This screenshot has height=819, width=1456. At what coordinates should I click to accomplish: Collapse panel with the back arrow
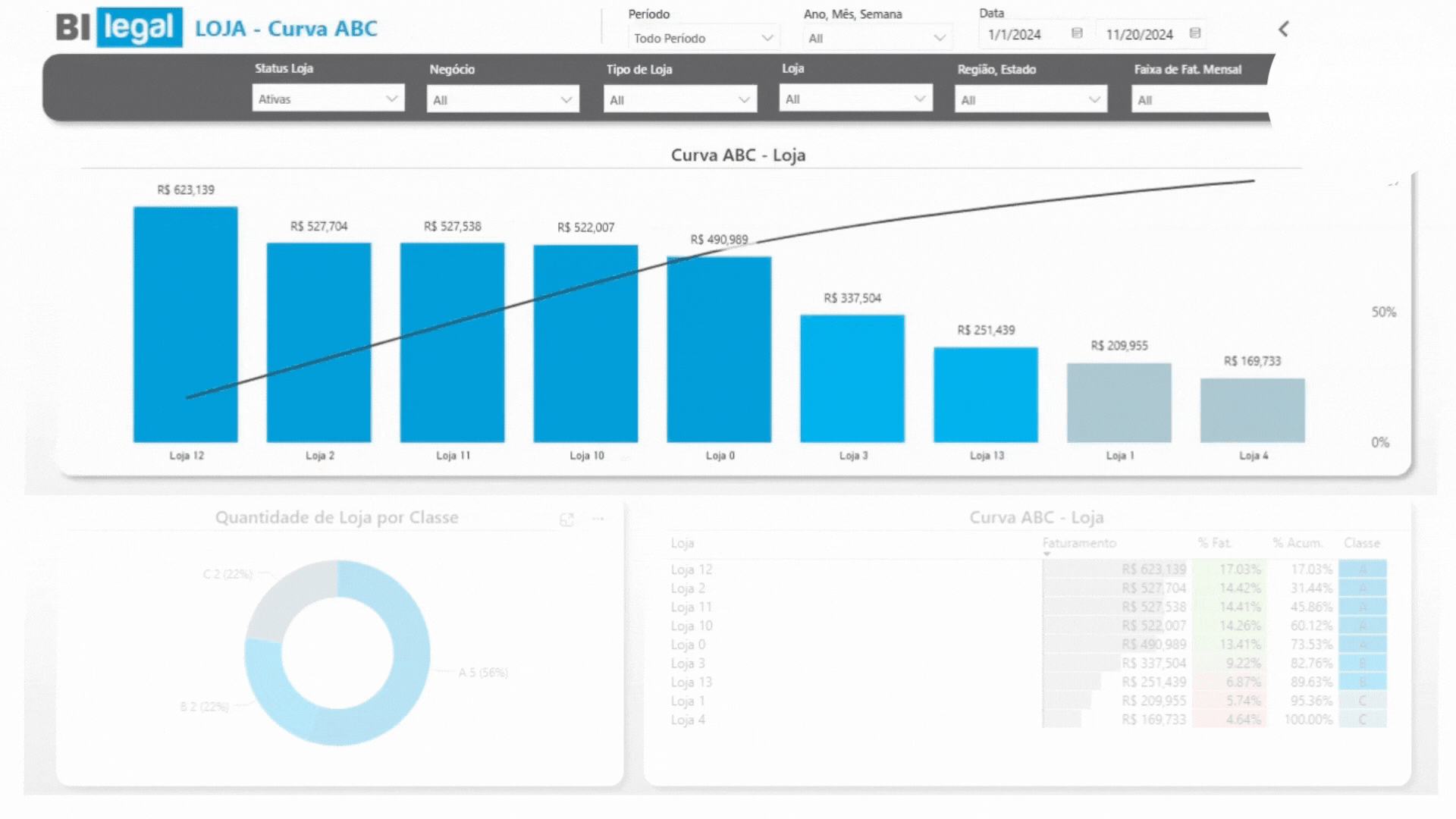pos(1283,30)
